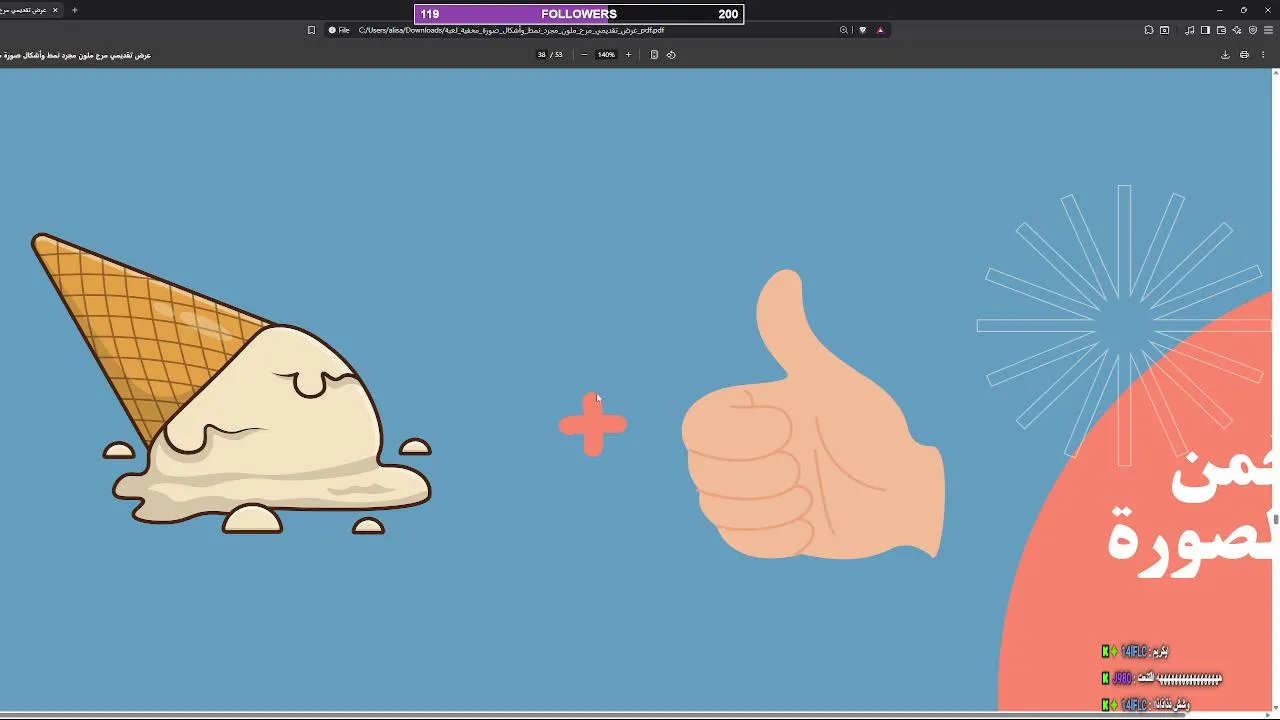Rotate the PDF counterclockwise
Viewport: 1280px width, 720px height.
(671, 55)
